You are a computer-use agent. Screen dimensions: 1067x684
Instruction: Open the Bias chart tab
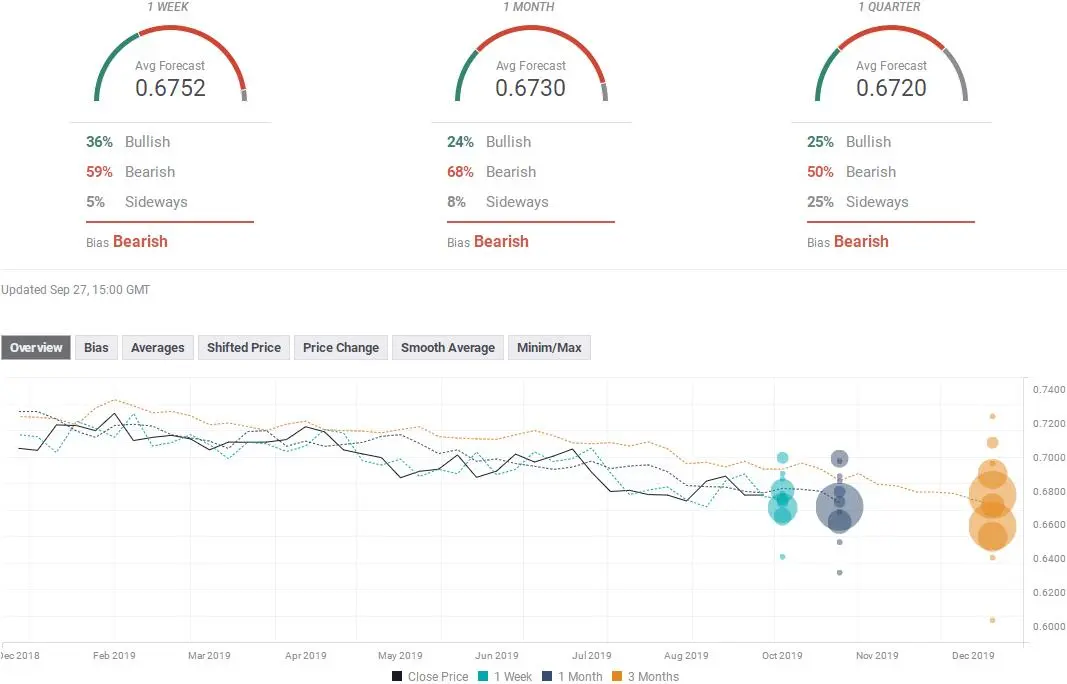96,348
